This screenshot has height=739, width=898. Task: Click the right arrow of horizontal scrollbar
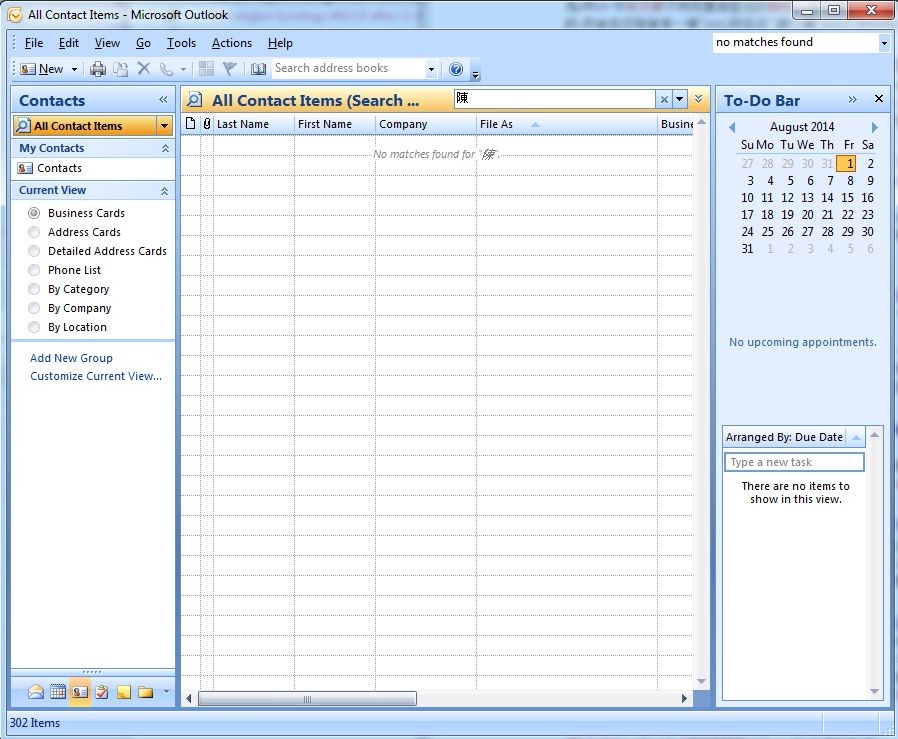pyautogui.click(x=684, y=699)
